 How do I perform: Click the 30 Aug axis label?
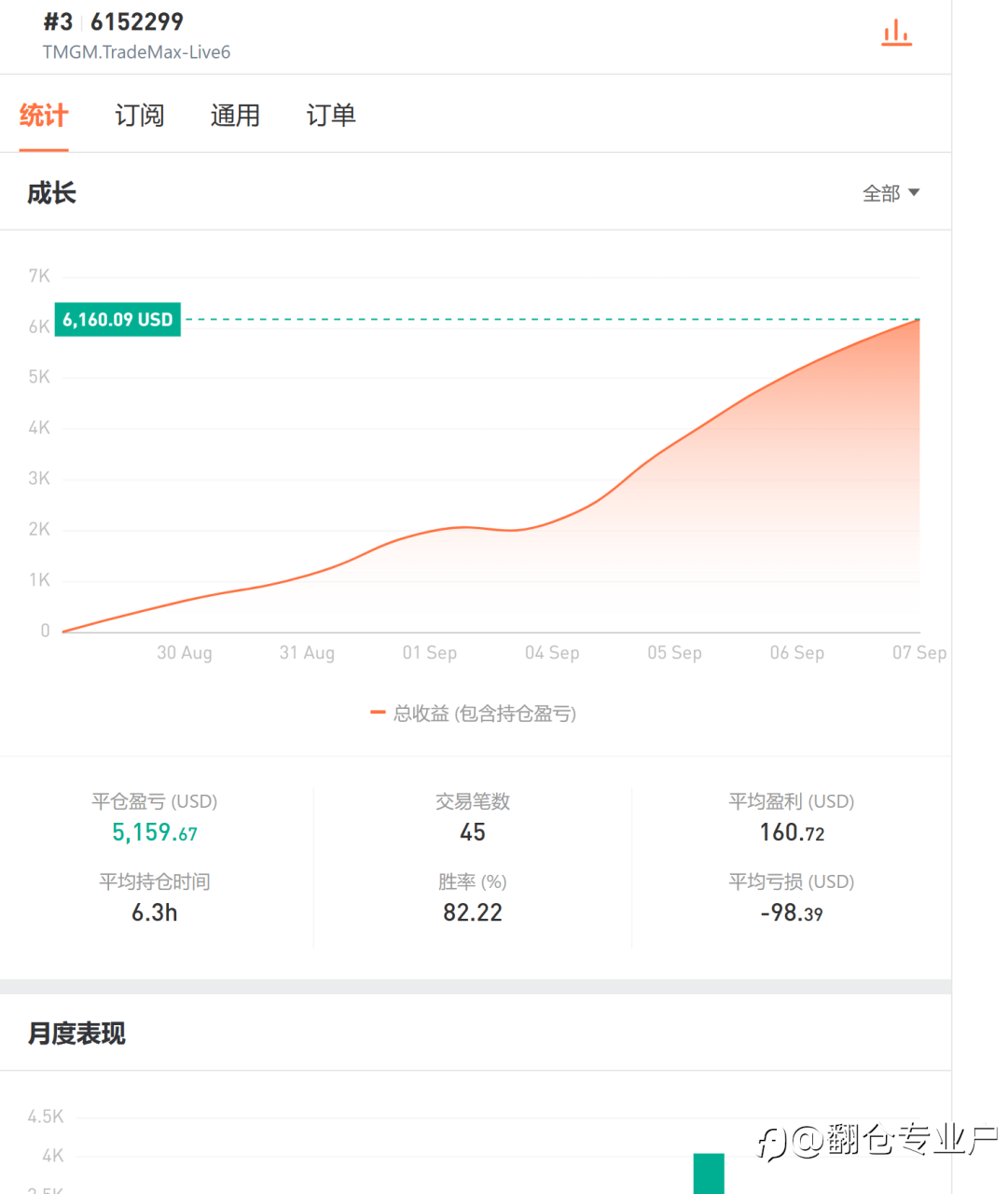(x=185, y=653)
